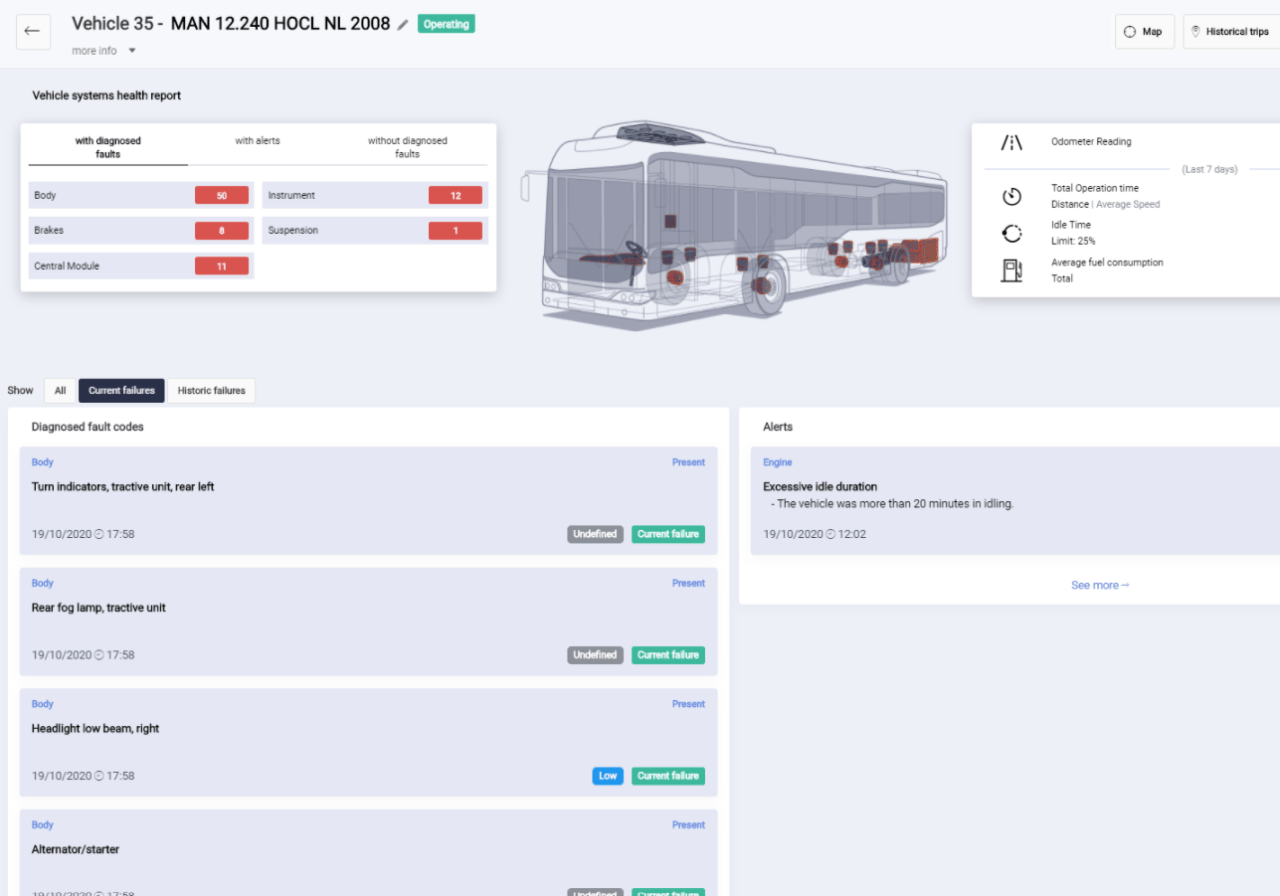Click the stopwatch icon beside Total Operation time
Viewport: 1280px width, 896px height.
pyautogui.click(x=1011, y=194)
